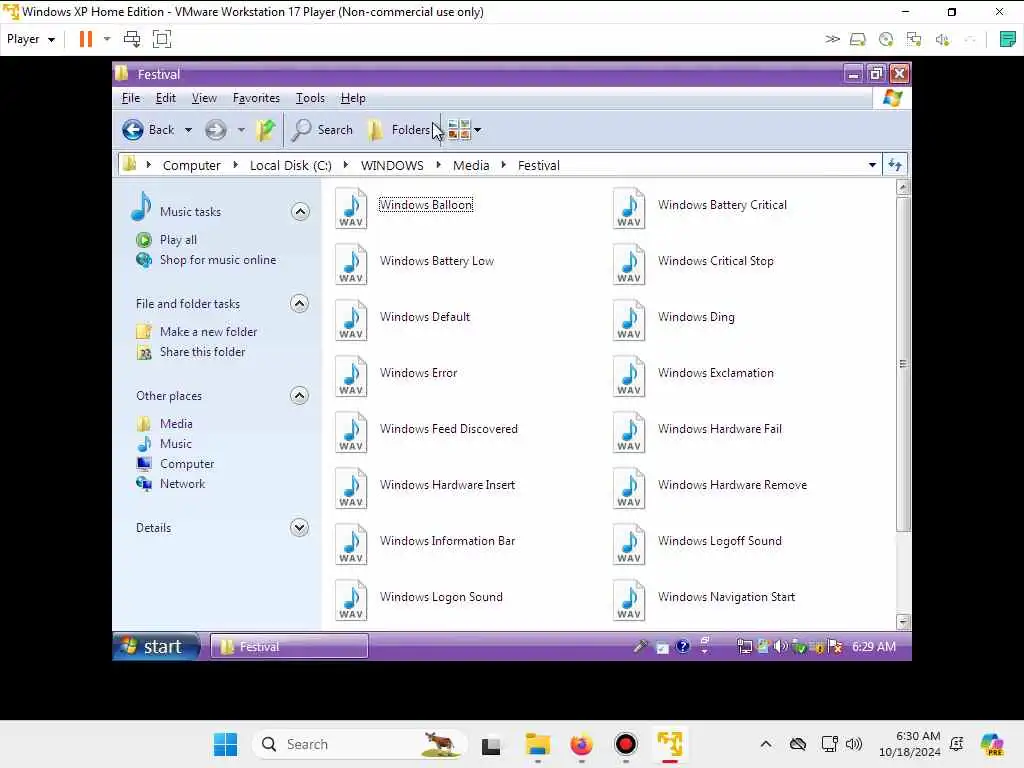Open the View menu
Viewport: 1024px width, 768px height.
click(x=204, y=98)
